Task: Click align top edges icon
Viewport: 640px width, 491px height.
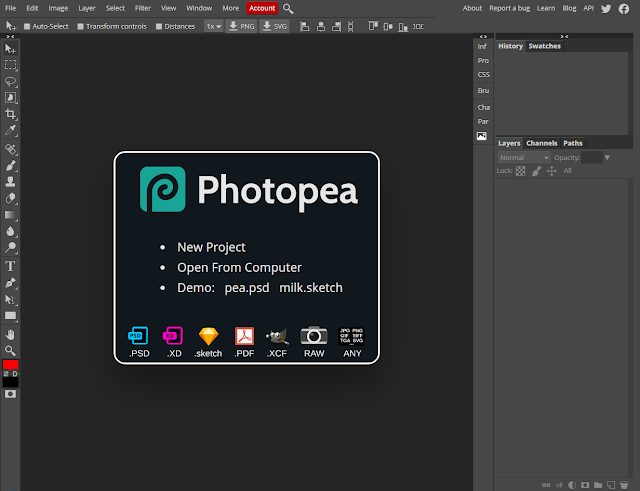Action: (x=373, y=27)
